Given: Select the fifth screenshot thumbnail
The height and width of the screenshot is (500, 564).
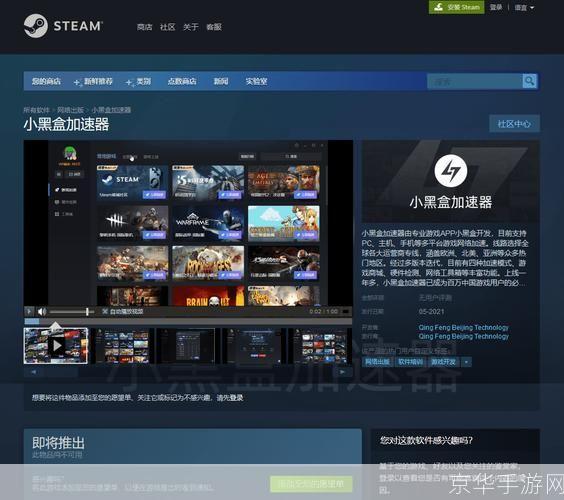Looking at the screenshot, I should 321,346.
